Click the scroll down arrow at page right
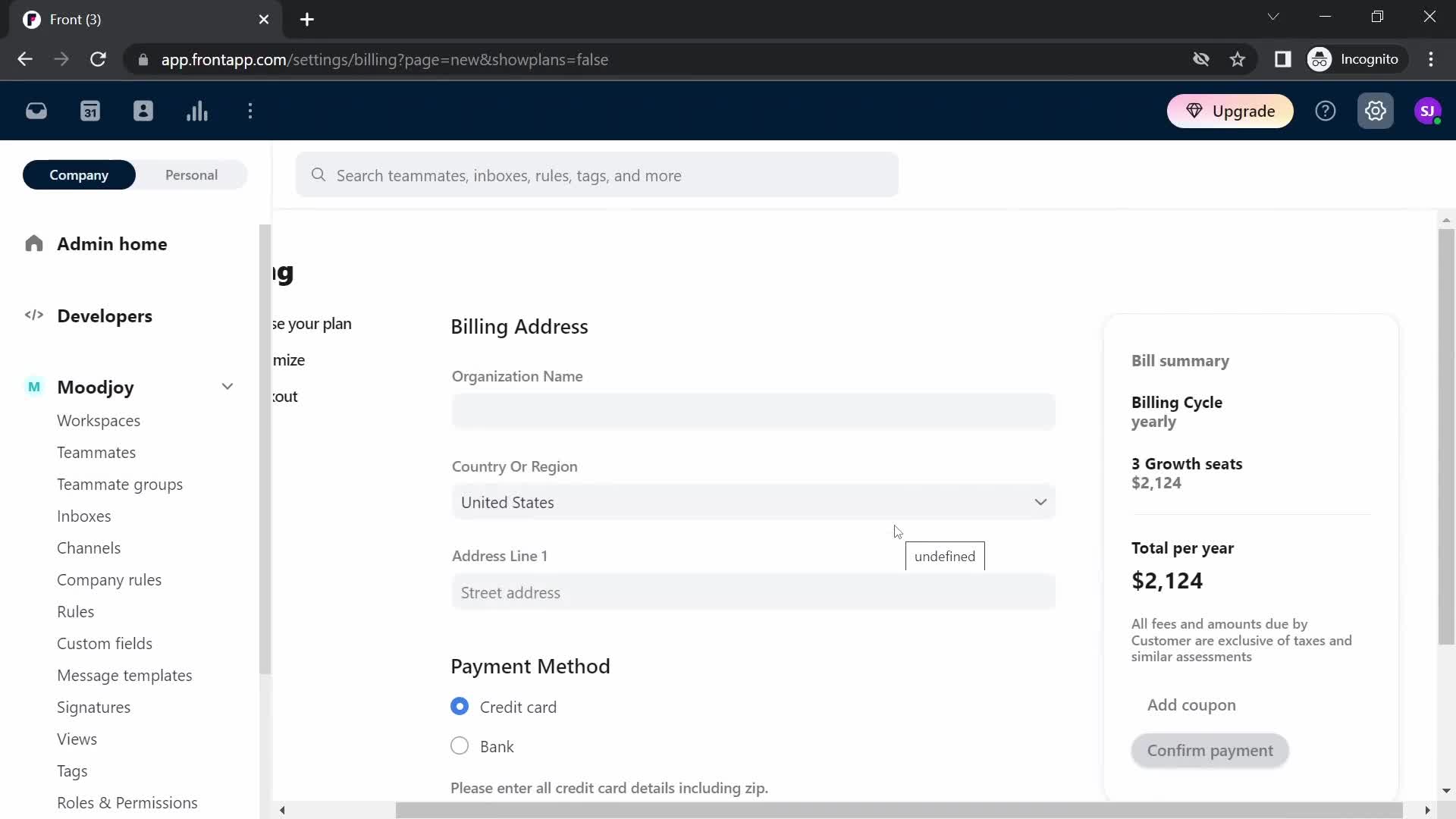The image size is (1456, 819). point(1446,790)
